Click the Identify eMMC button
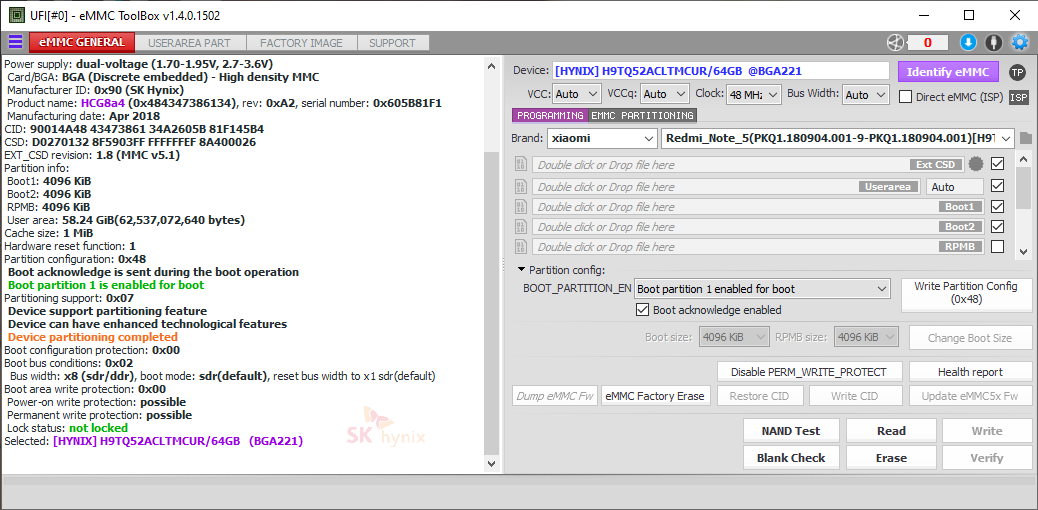The image size is (1038, 510). [x=948, y=72]
